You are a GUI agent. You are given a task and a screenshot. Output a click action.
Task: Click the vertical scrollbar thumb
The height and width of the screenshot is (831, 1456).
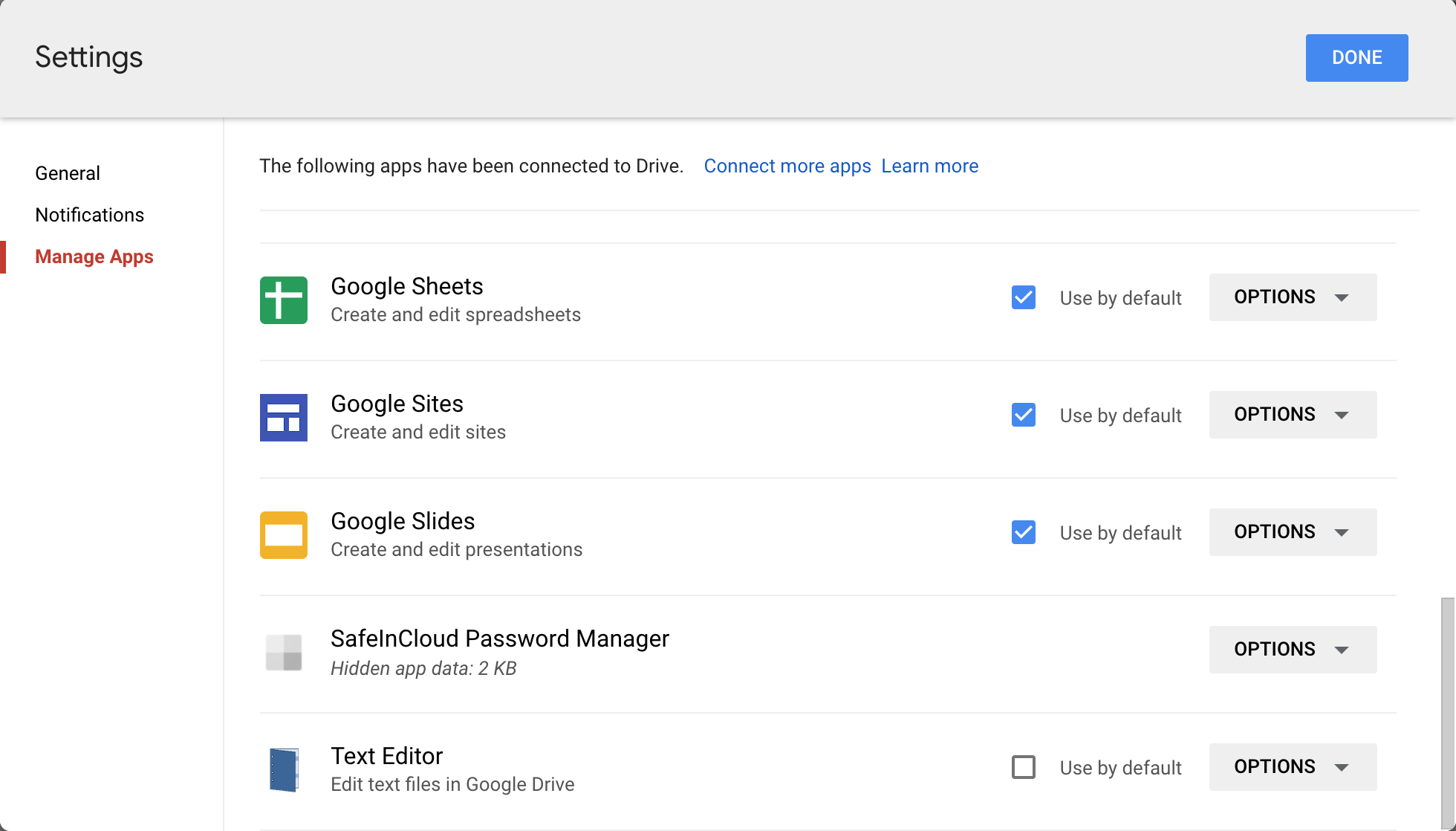[1448, 714]
